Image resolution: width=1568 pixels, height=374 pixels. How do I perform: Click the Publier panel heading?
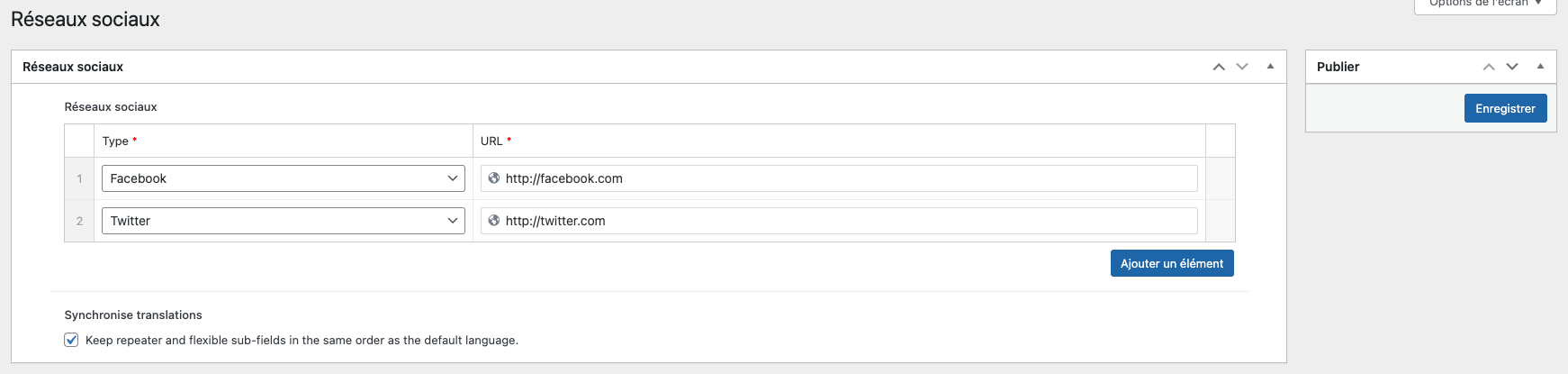click(1338, 67)
